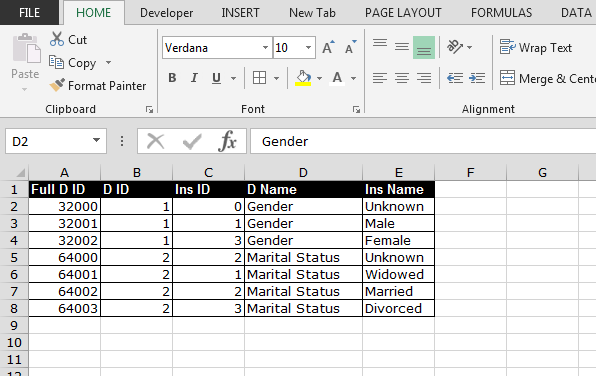The image size is (596, 376).
Task: Select the Divorced cell
Action: [398, 308]
